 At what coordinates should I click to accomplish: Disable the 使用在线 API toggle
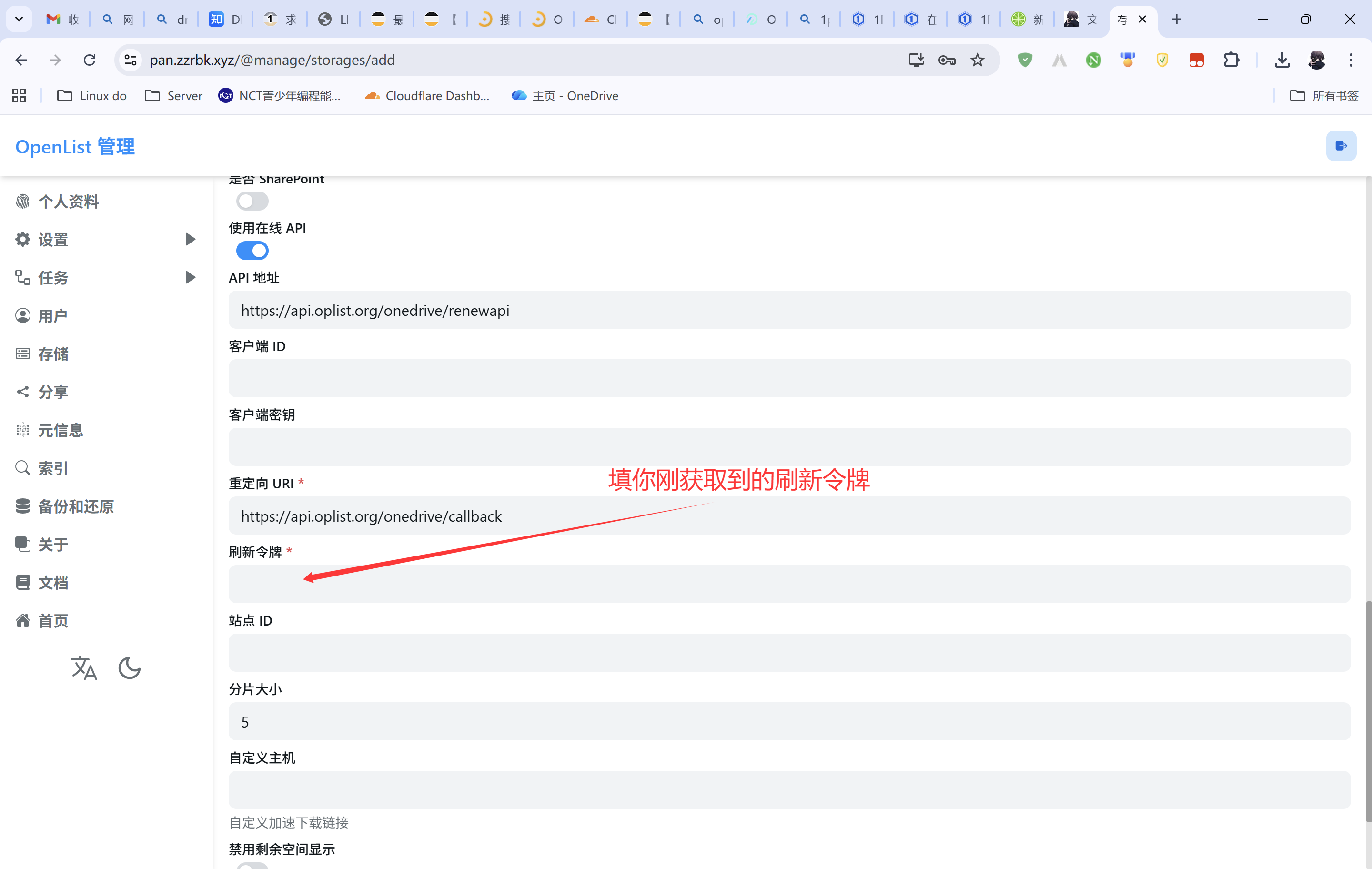(252, 250)
